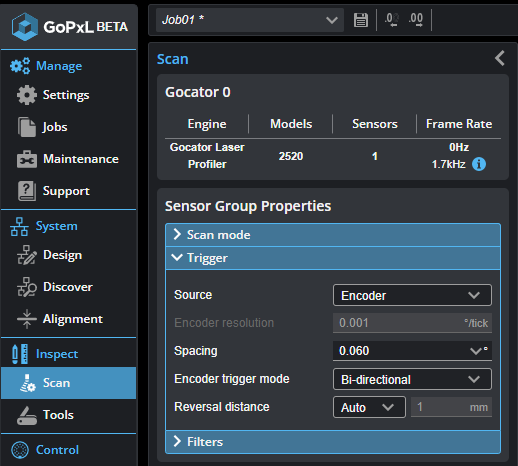This screenshot has height=466, width=518.
Task: Expand the Scan mode section
Action: click(333, 235)
